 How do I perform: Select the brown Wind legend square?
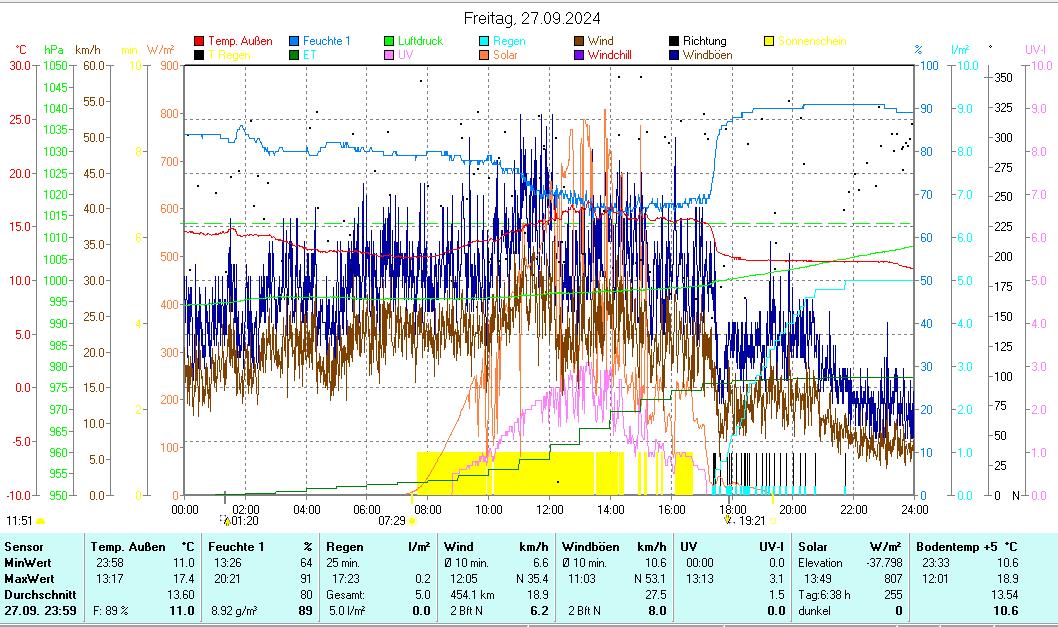coord(579,42)
